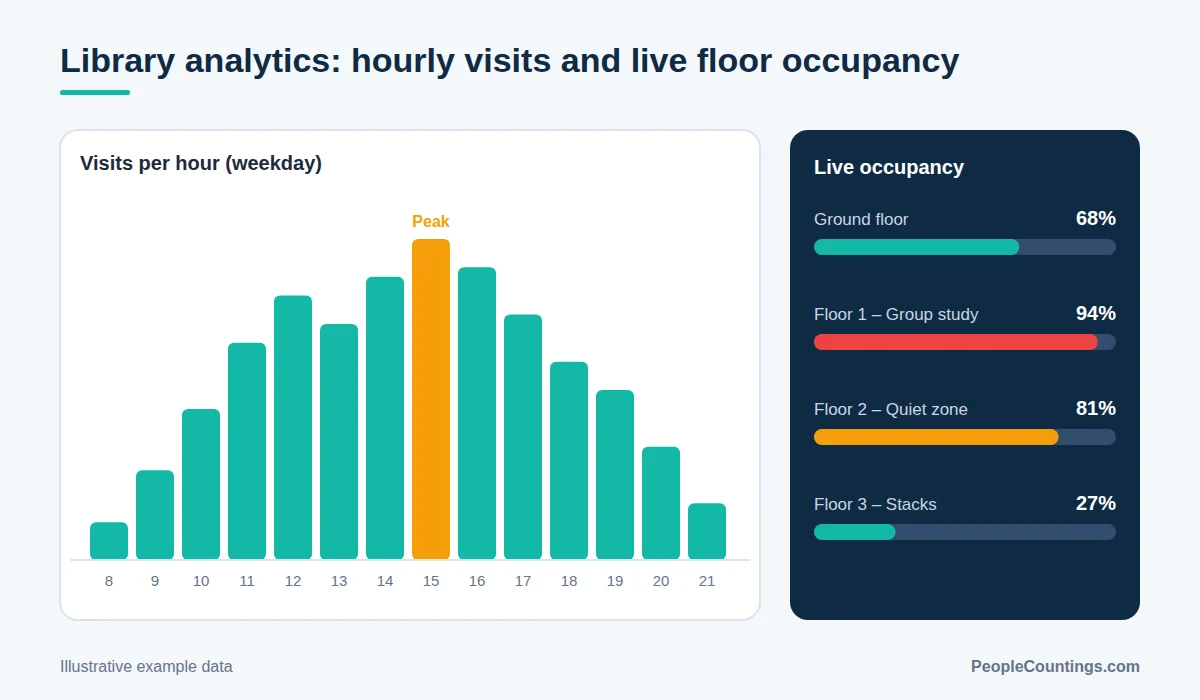Image resolution: width=1200 pixels, height=700 pixels.
Task: Click the axis label 10
Action: tap(201, 581)
